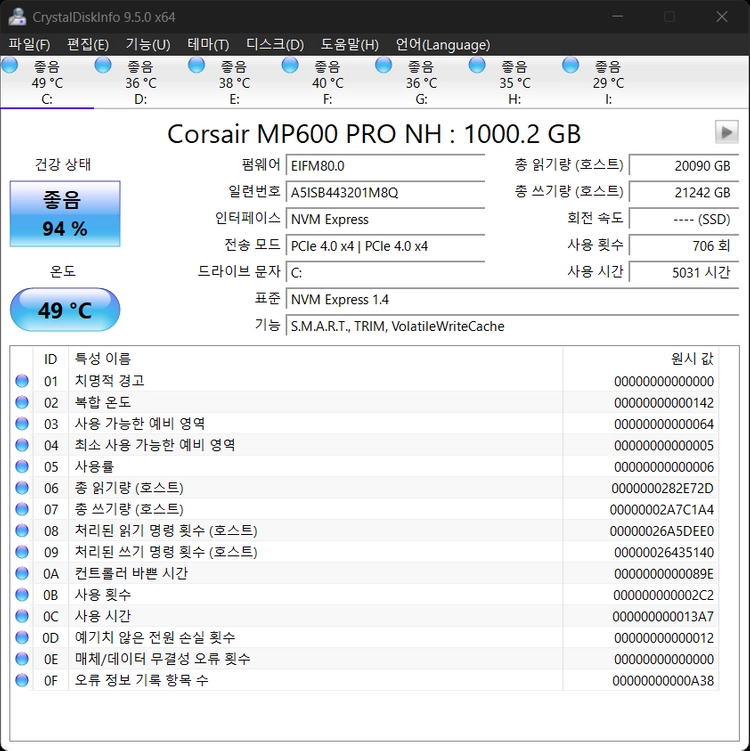Click the transfer mode field PCIe 4.0 x4
This screenshot has width=750, height=751.
(x=386, y=246)
